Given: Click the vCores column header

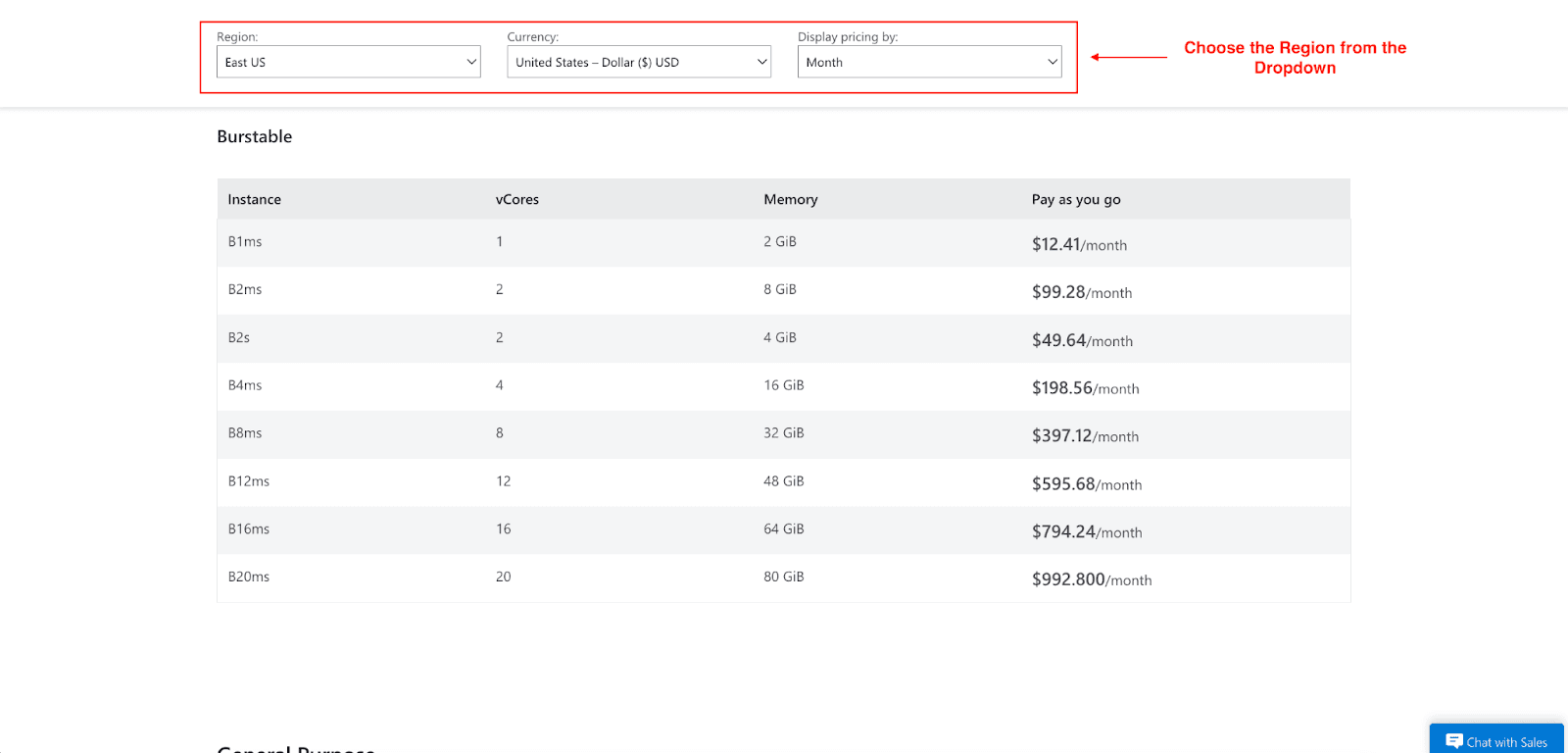Looking at the screenshot, I should click(517, 199).
